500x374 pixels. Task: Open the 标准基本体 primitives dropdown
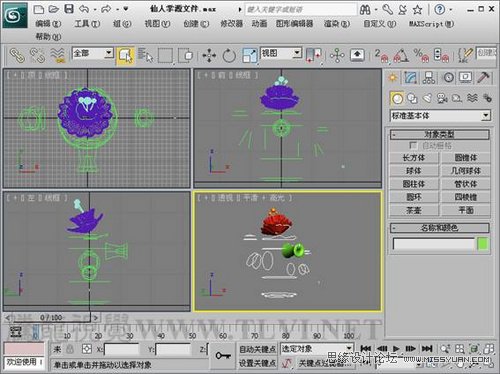pos(486,116)
